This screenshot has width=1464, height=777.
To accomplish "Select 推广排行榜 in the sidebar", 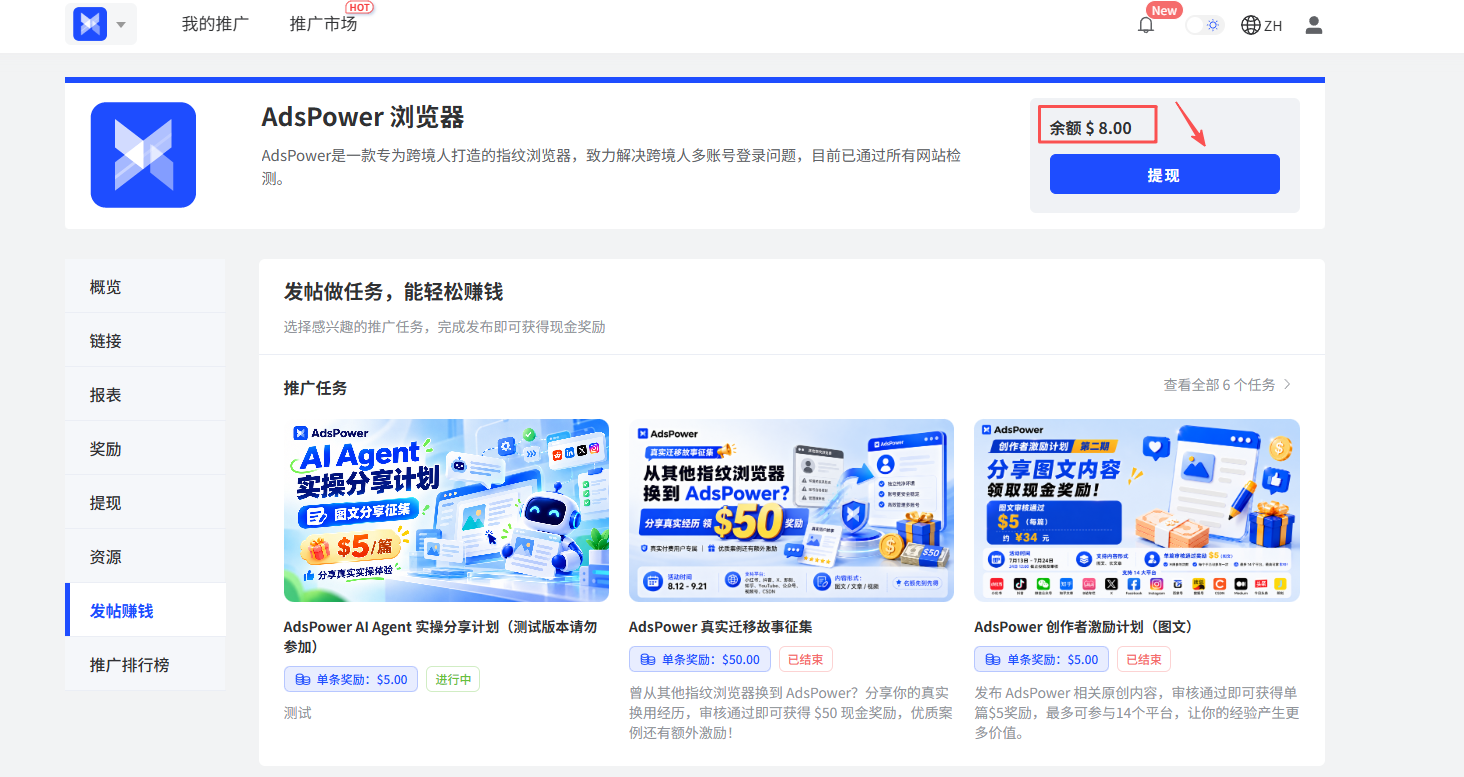I will pyautogui.click(x=145, y=664).
